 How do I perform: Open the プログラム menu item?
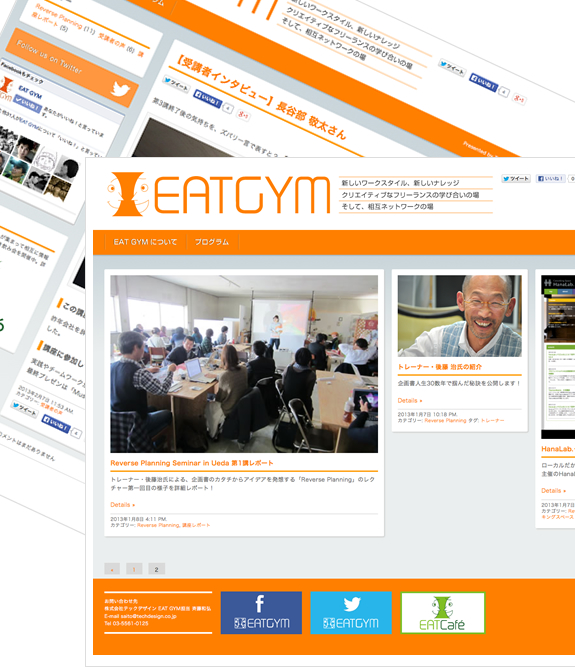(212, 242)
